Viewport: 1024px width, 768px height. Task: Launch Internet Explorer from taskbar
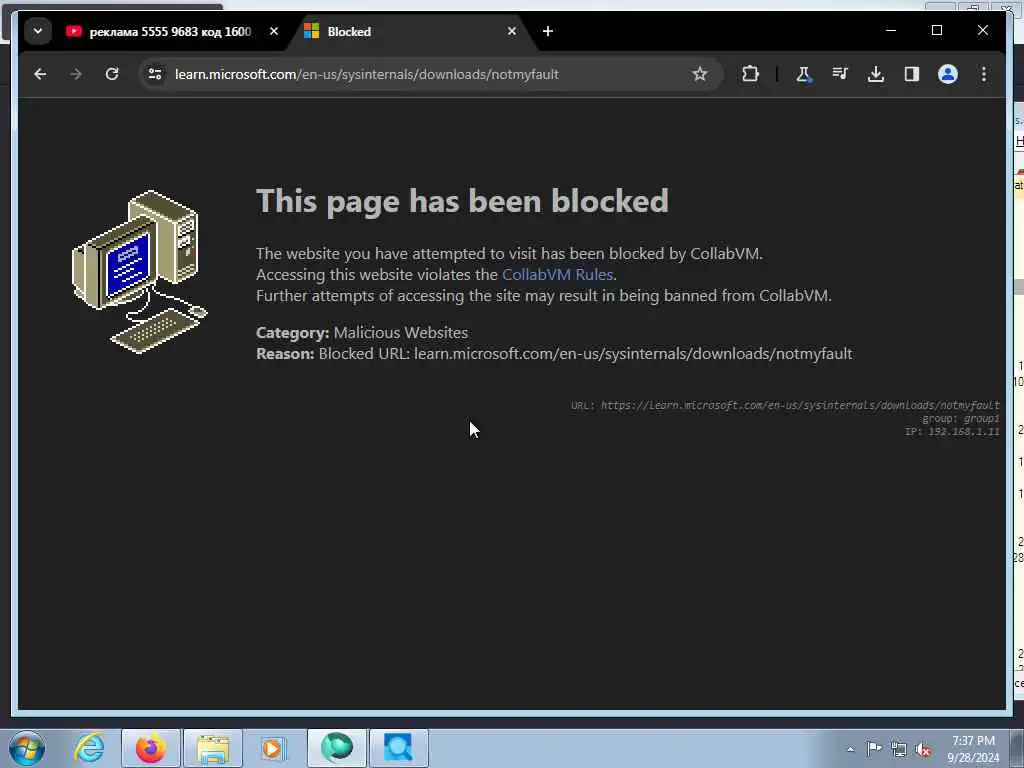(x=89, y=748)
